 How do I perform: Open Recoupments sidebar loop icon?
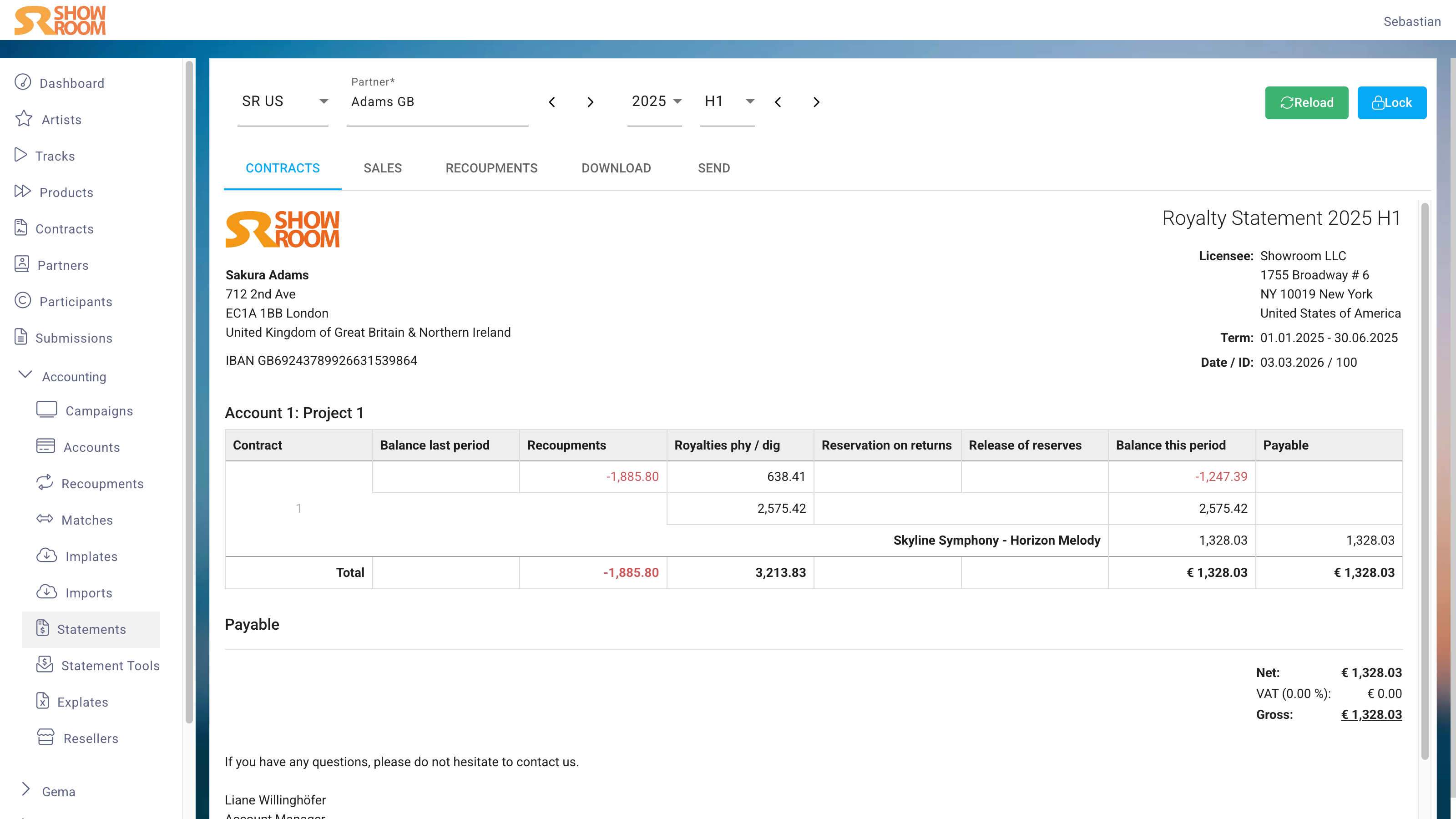pyautogui.click(x=45, y=483)
